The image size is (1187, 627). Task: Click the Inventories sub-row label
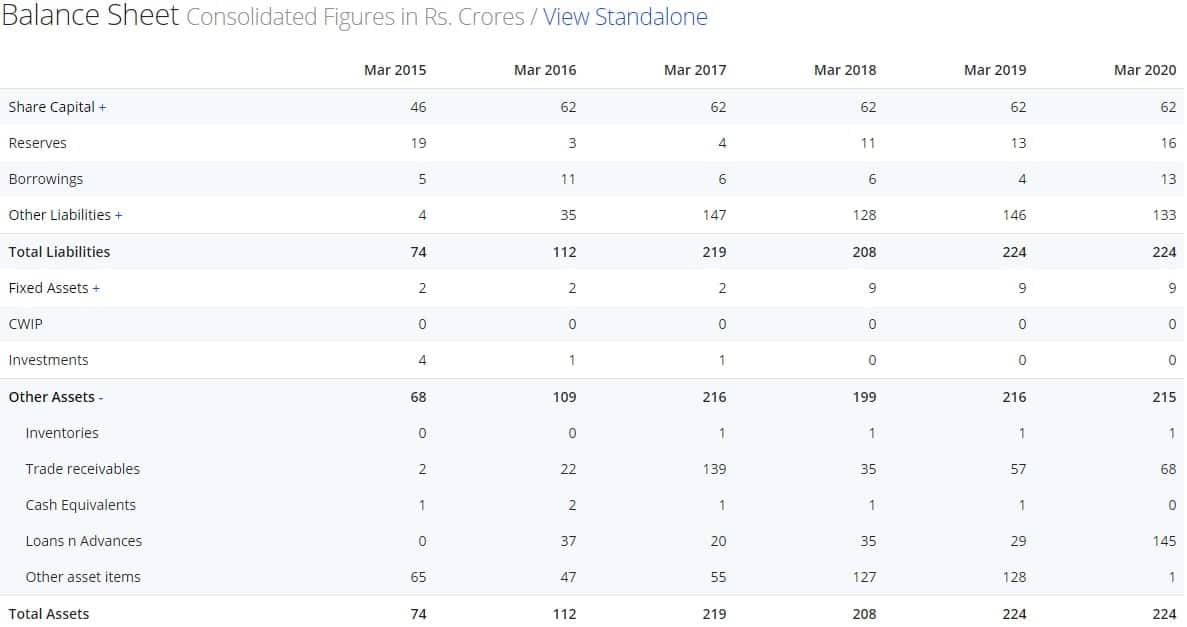62,433
